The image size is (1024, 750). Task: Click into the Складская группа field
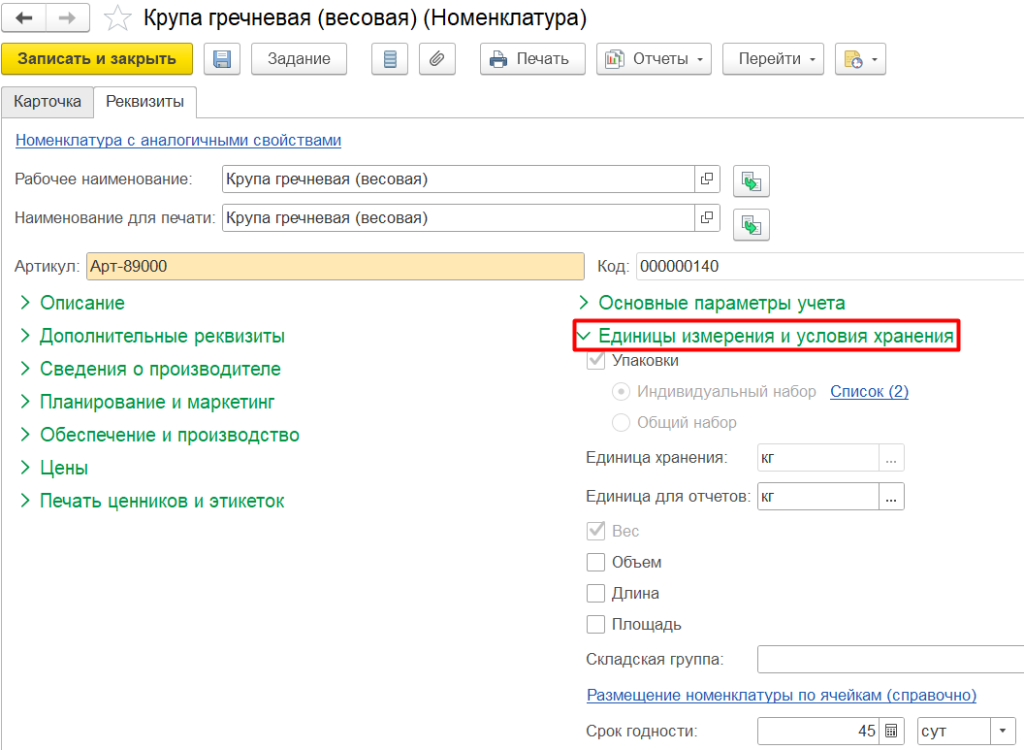pyautogui.click(x=891, y=659)
